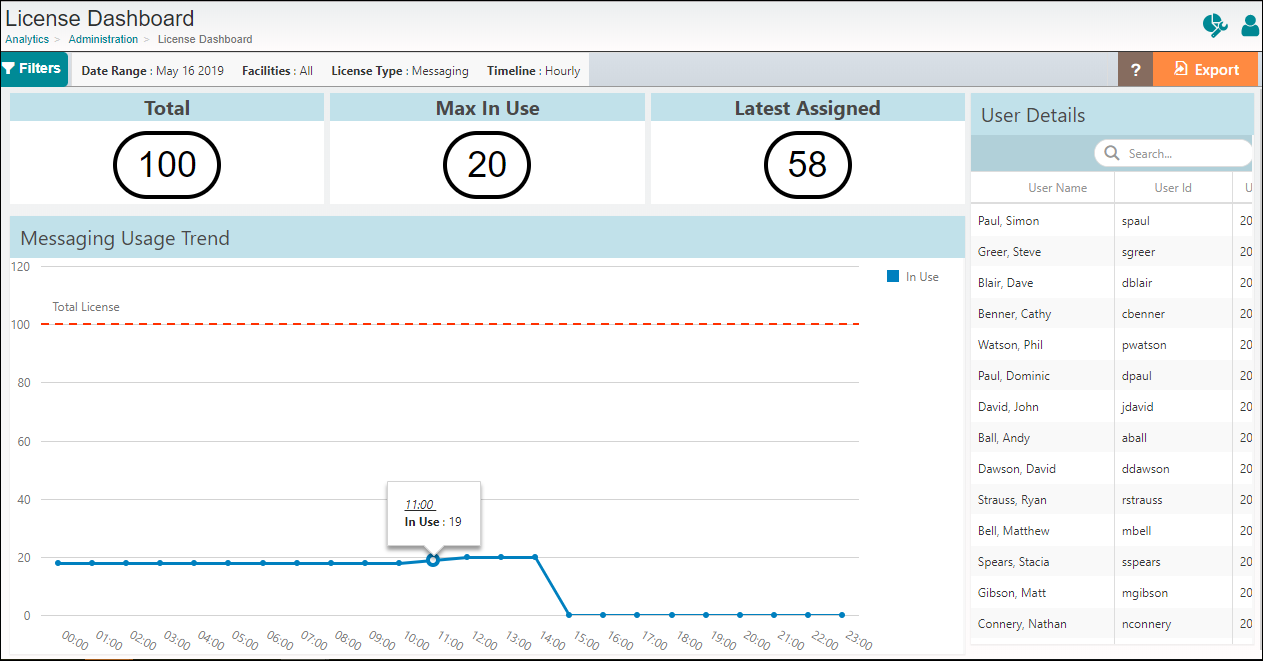Click the search magnifier in User Details
Image resolution: width=1263 pixels, height=661 pixels.
pyautogui.click(x=1111, y=153)
